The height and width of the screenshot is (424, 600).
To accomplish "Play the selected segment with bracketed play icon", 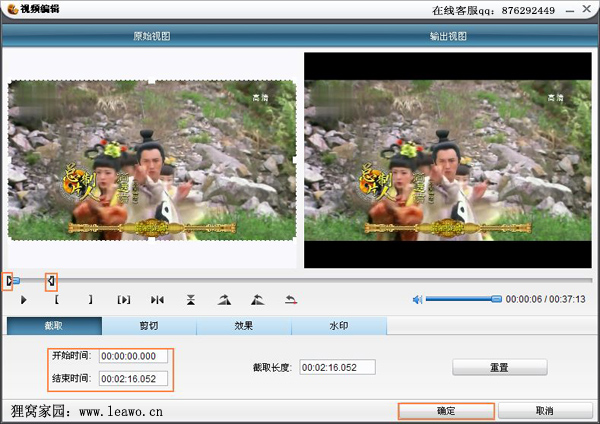I will click(124, 300).
